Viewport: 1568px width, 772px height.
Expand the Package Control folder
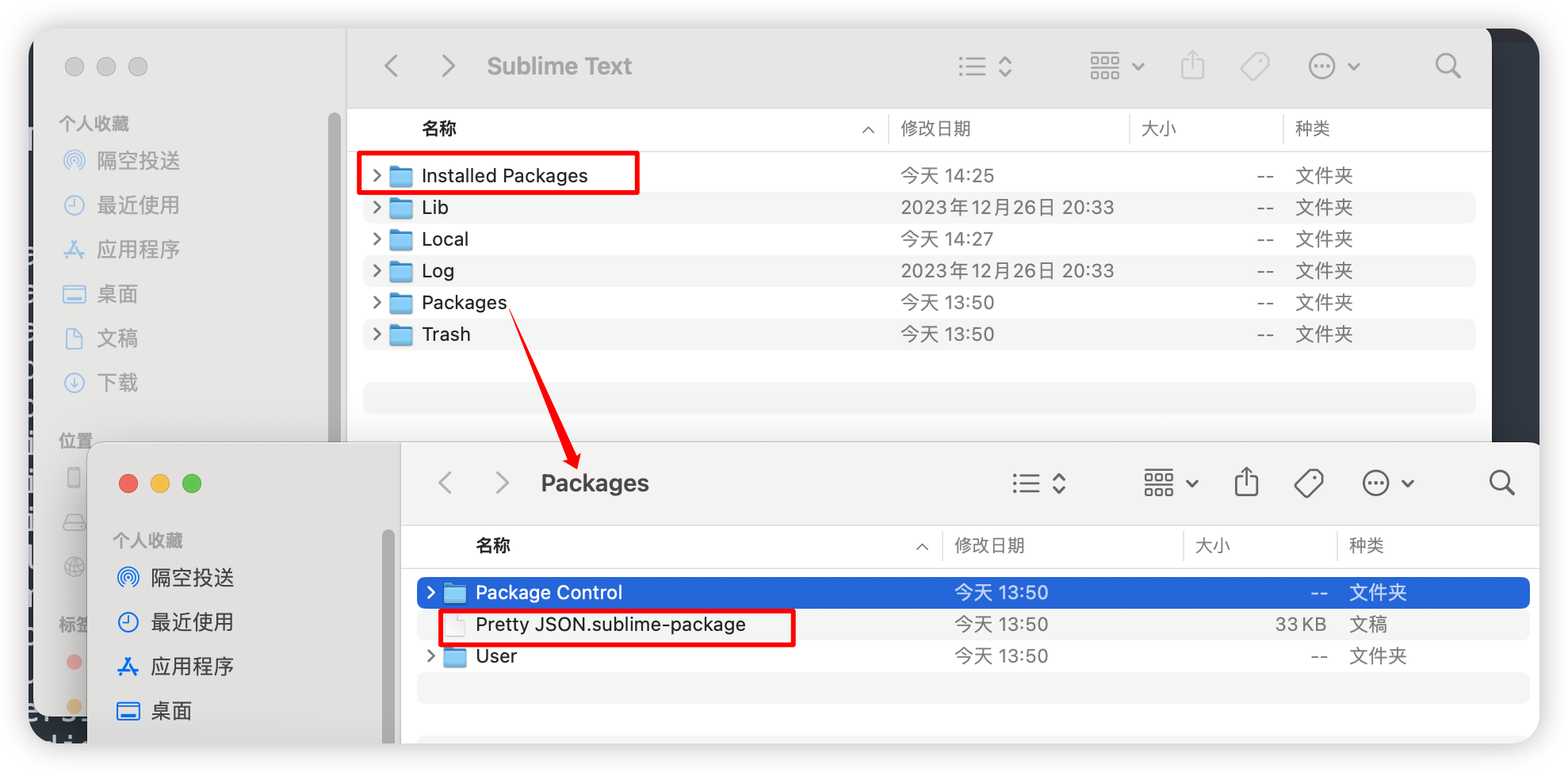tap(431, 592)
